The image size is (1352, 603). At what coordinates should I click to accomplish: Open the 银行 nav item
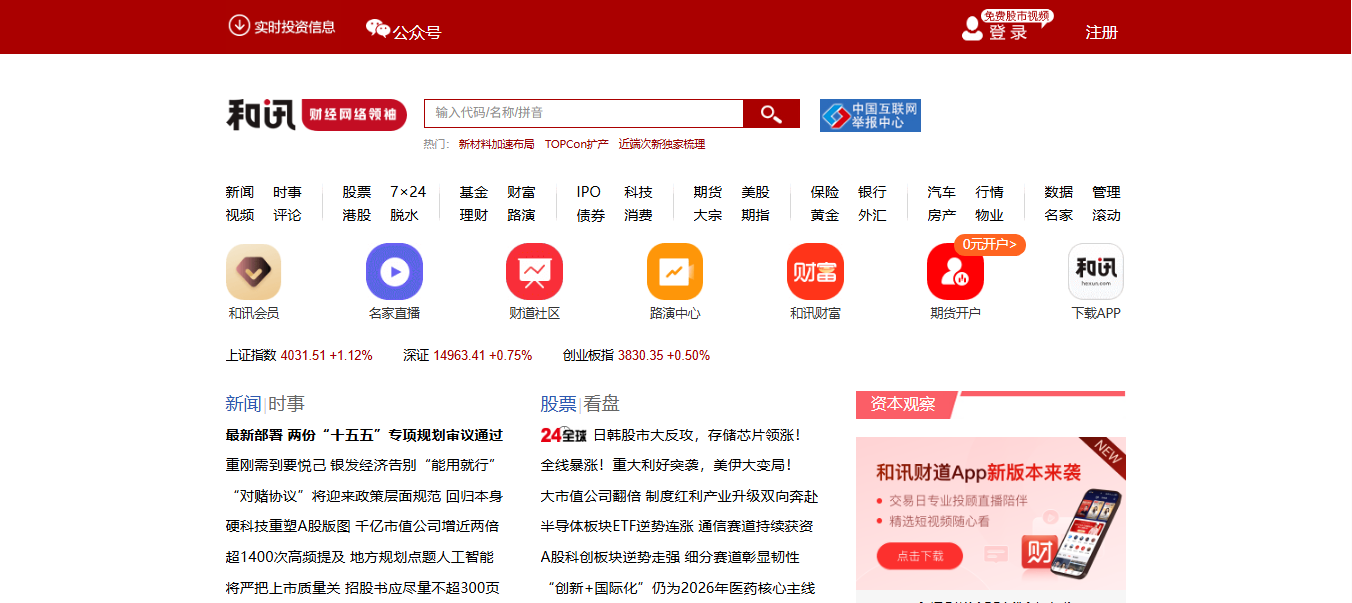pos(872,192)
